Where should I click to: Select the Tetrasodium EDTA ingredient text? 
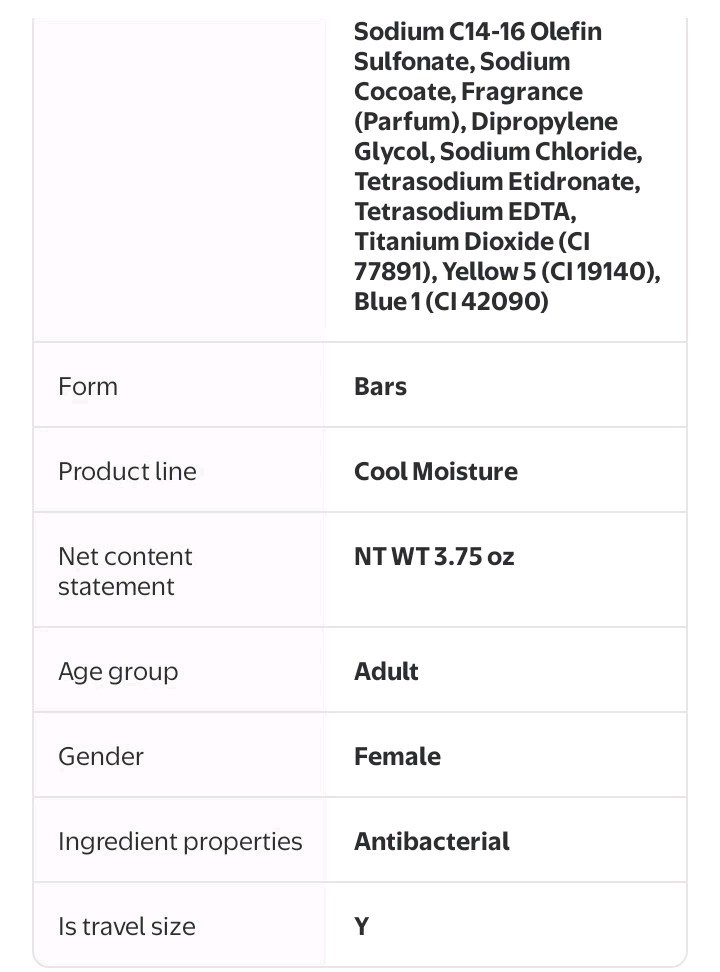point(465,211)
